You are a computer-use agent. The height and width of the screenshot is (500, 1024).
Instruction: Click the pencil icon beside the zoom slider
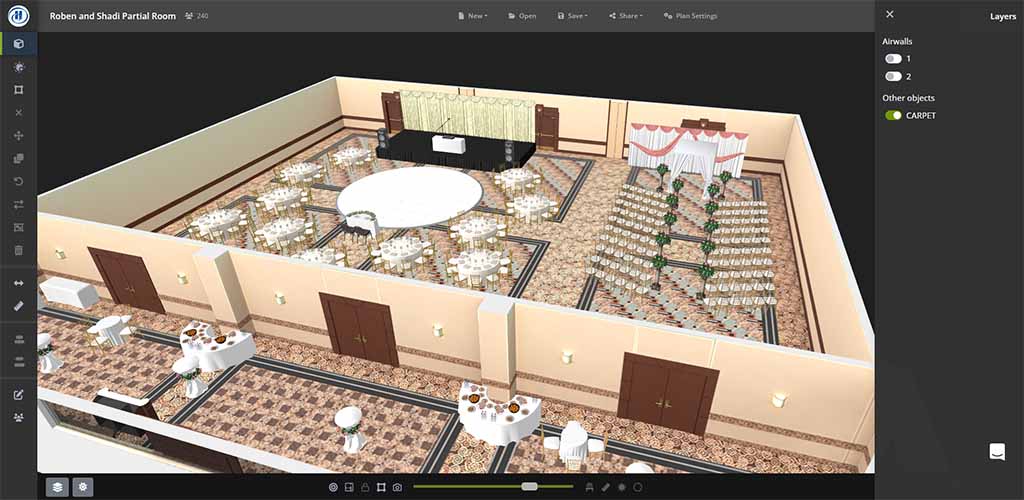click(605, 487)
